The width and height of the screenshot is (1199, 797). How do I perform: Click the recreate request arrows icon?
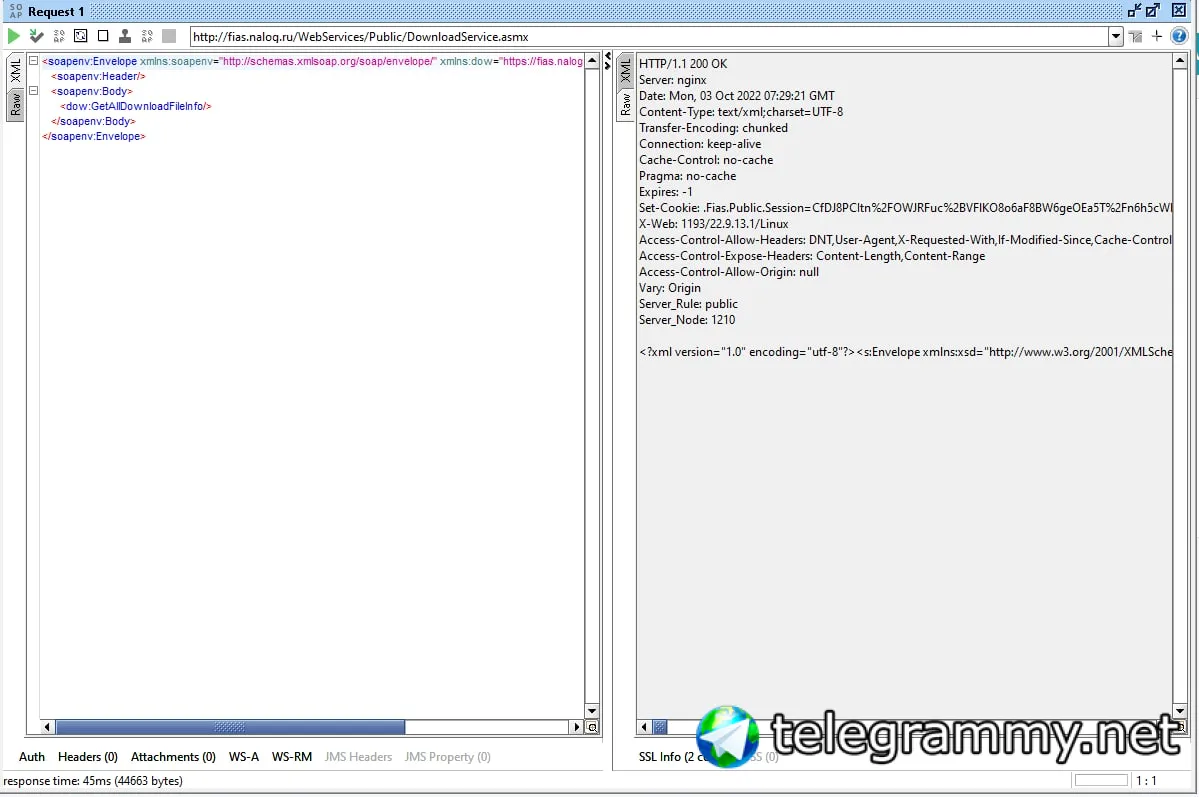[x=80, y=36]
